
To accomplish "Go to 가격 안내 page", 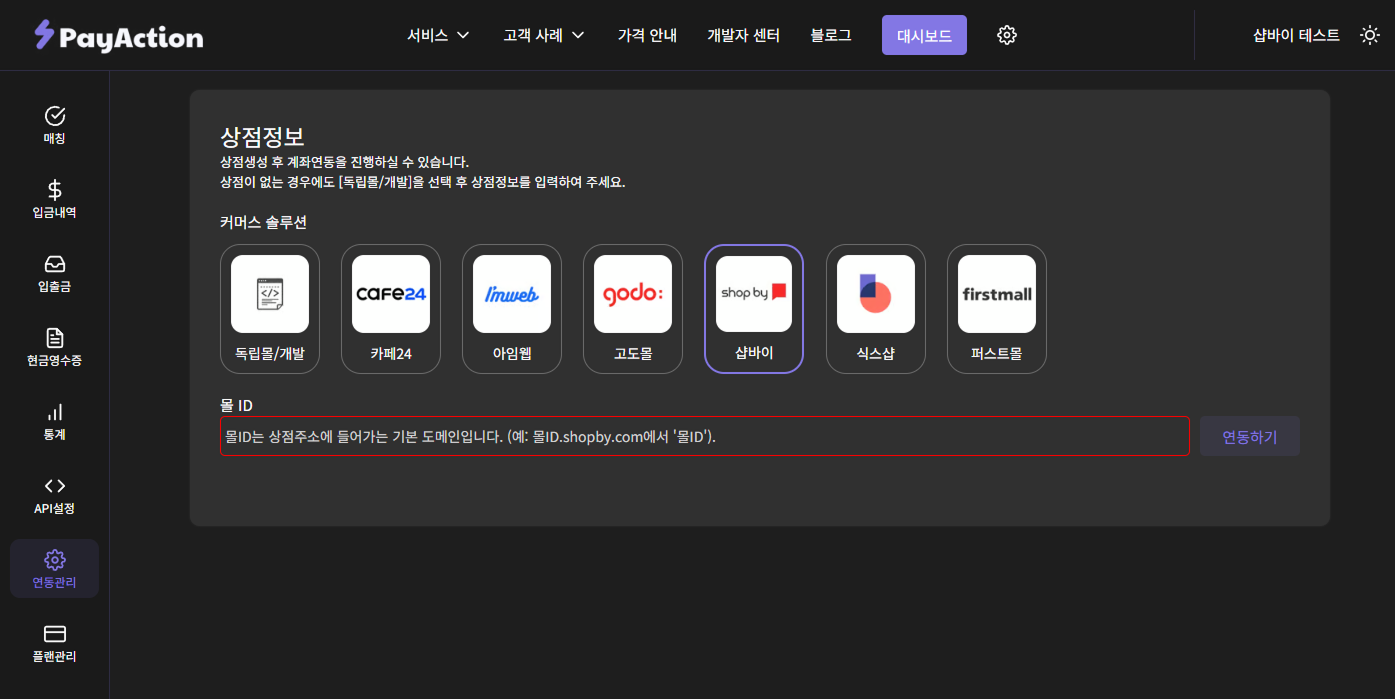I will coord(647,35).
